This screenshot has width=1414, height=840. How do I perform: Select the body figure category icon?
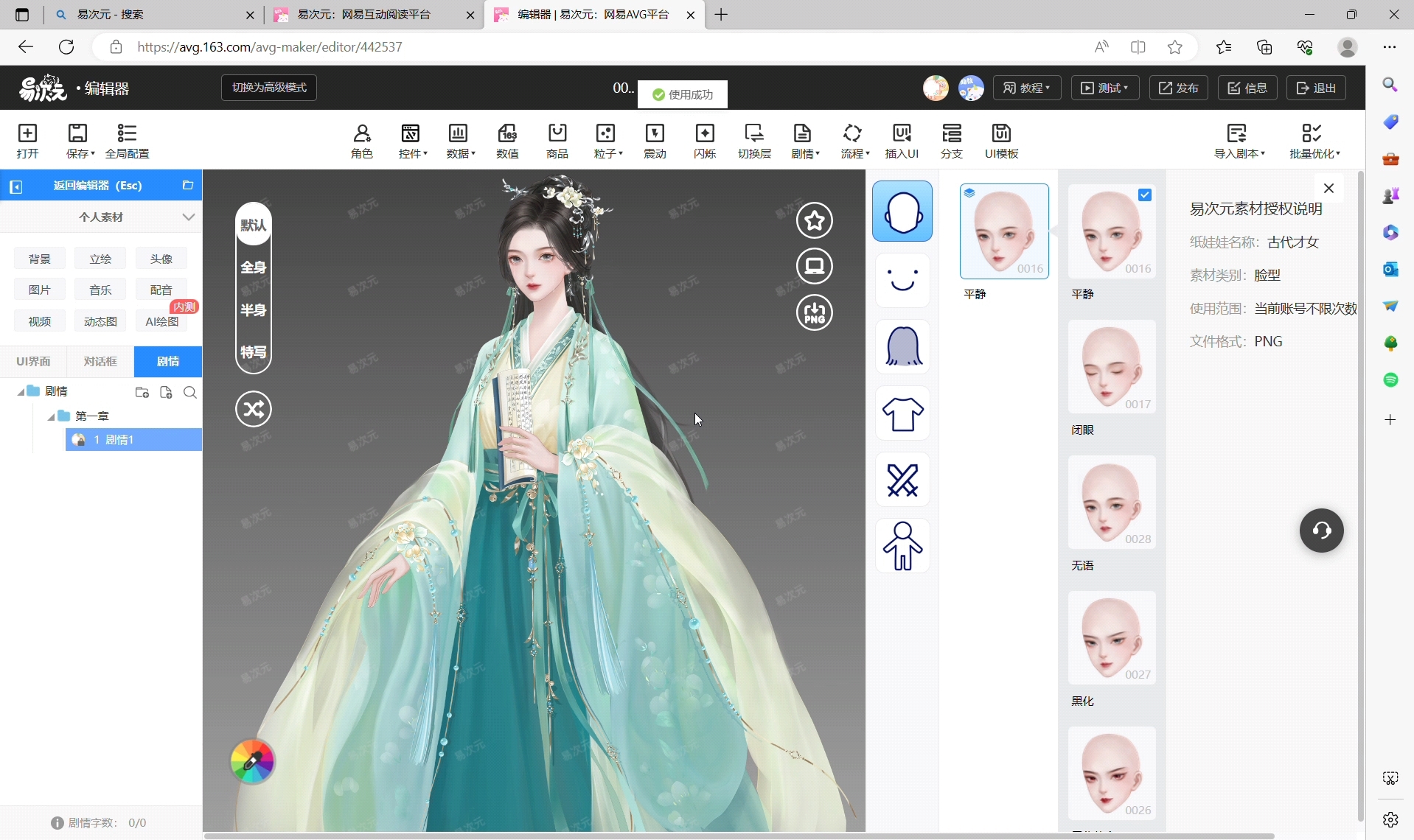pos(902,546)
